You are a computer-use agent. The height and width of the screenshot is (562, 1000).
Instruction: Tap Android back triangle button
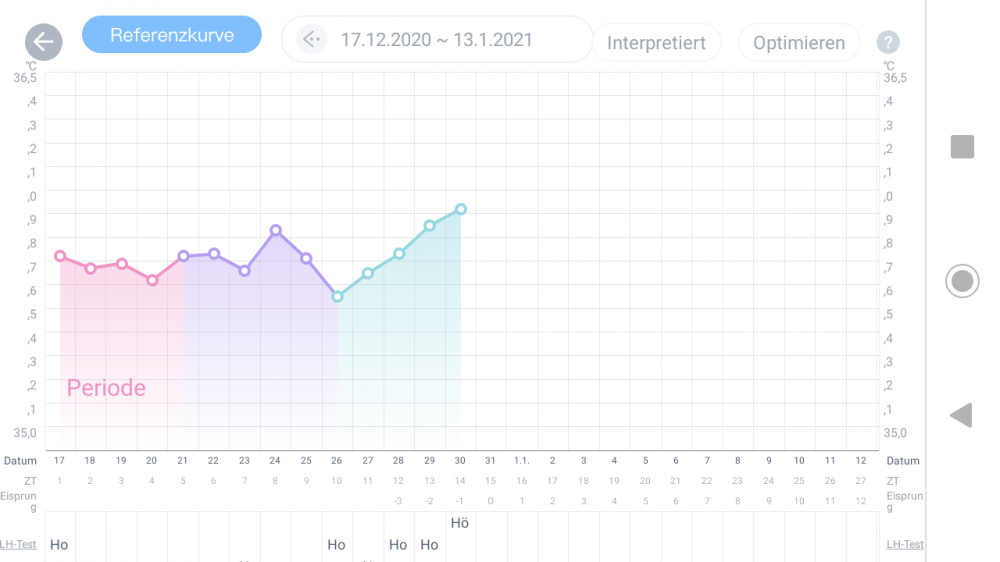pos(961,415)
